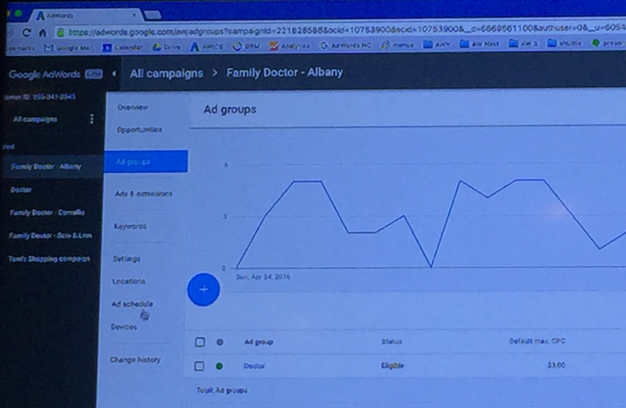Open the Overview page

coord(133,107)
